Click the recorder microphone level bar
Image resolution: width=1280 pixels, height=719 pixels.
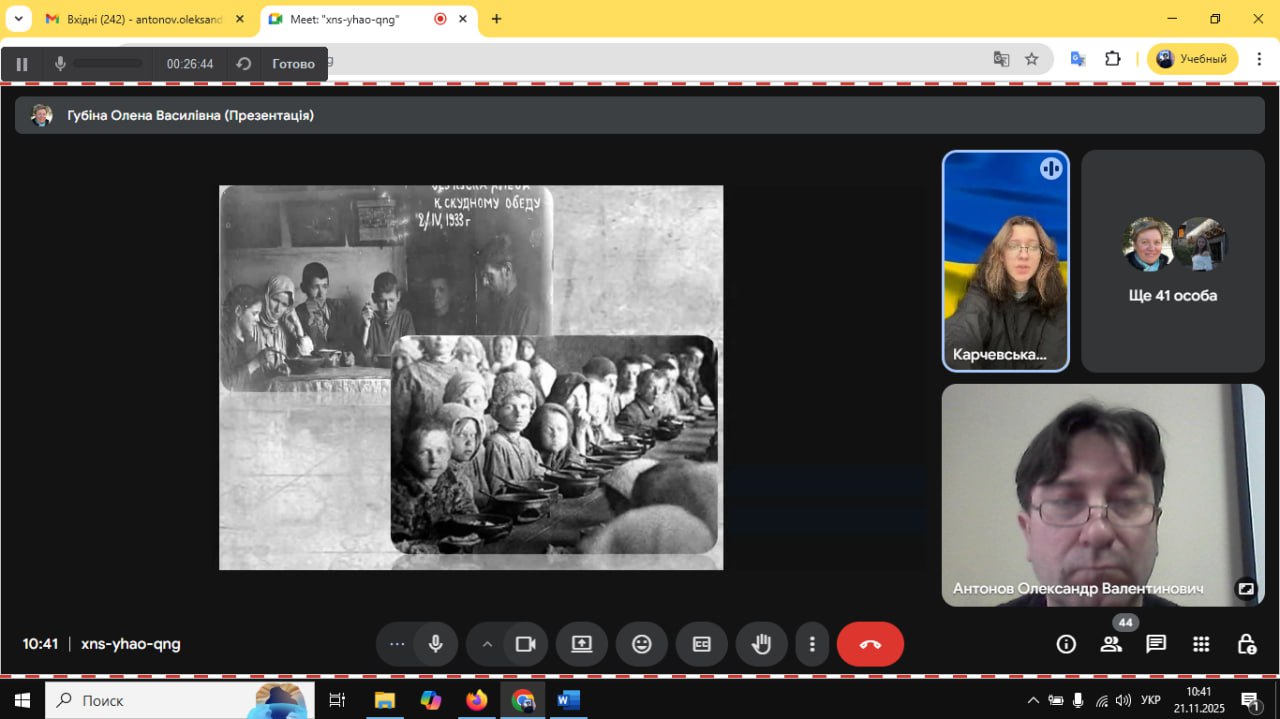[108, 64]
